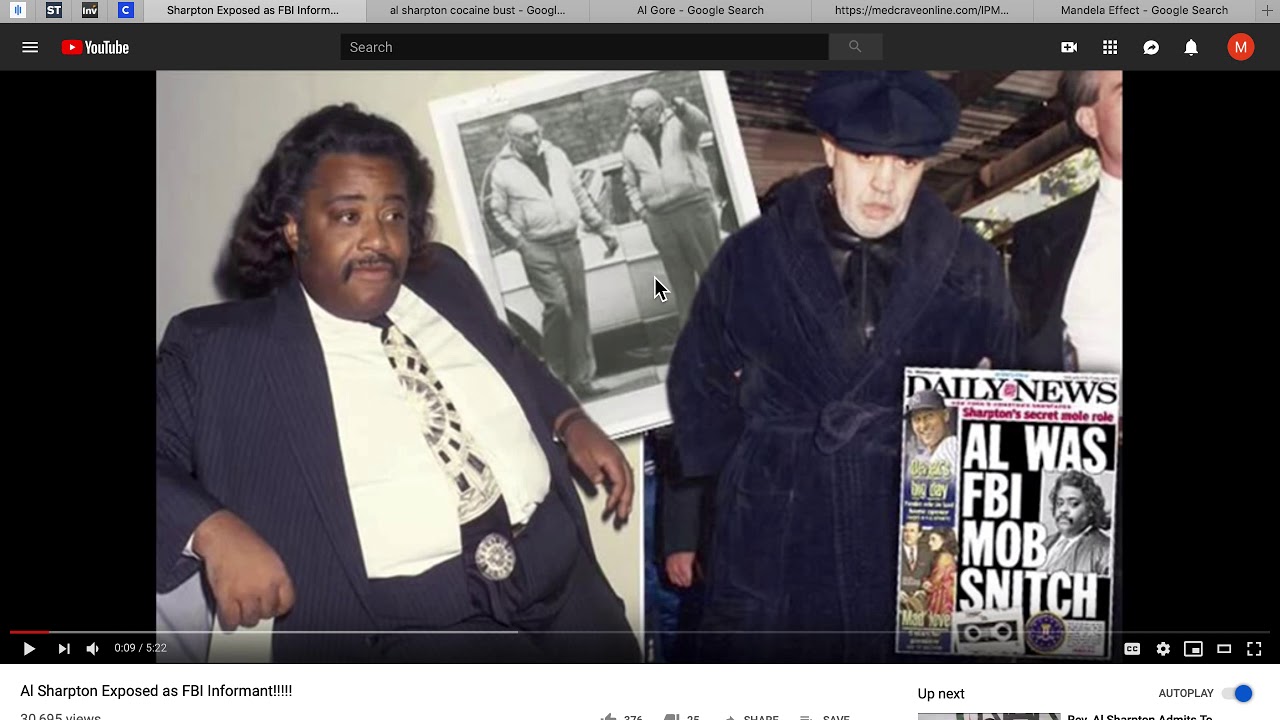Switch to Mandela Effect Google Search tab
The width and height of the screenshot is (1280, 720).
tap(1145, 11)
